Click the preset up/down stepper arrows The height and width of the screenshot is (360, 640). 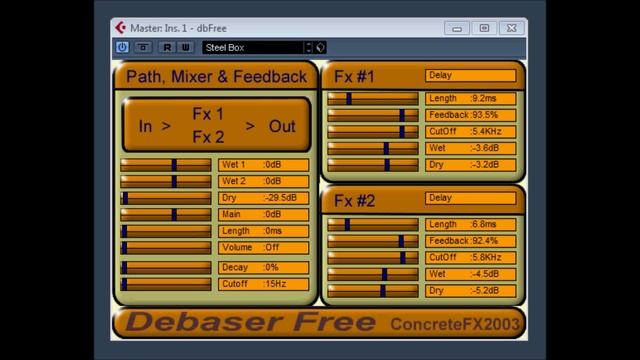[x=309, y=47]
